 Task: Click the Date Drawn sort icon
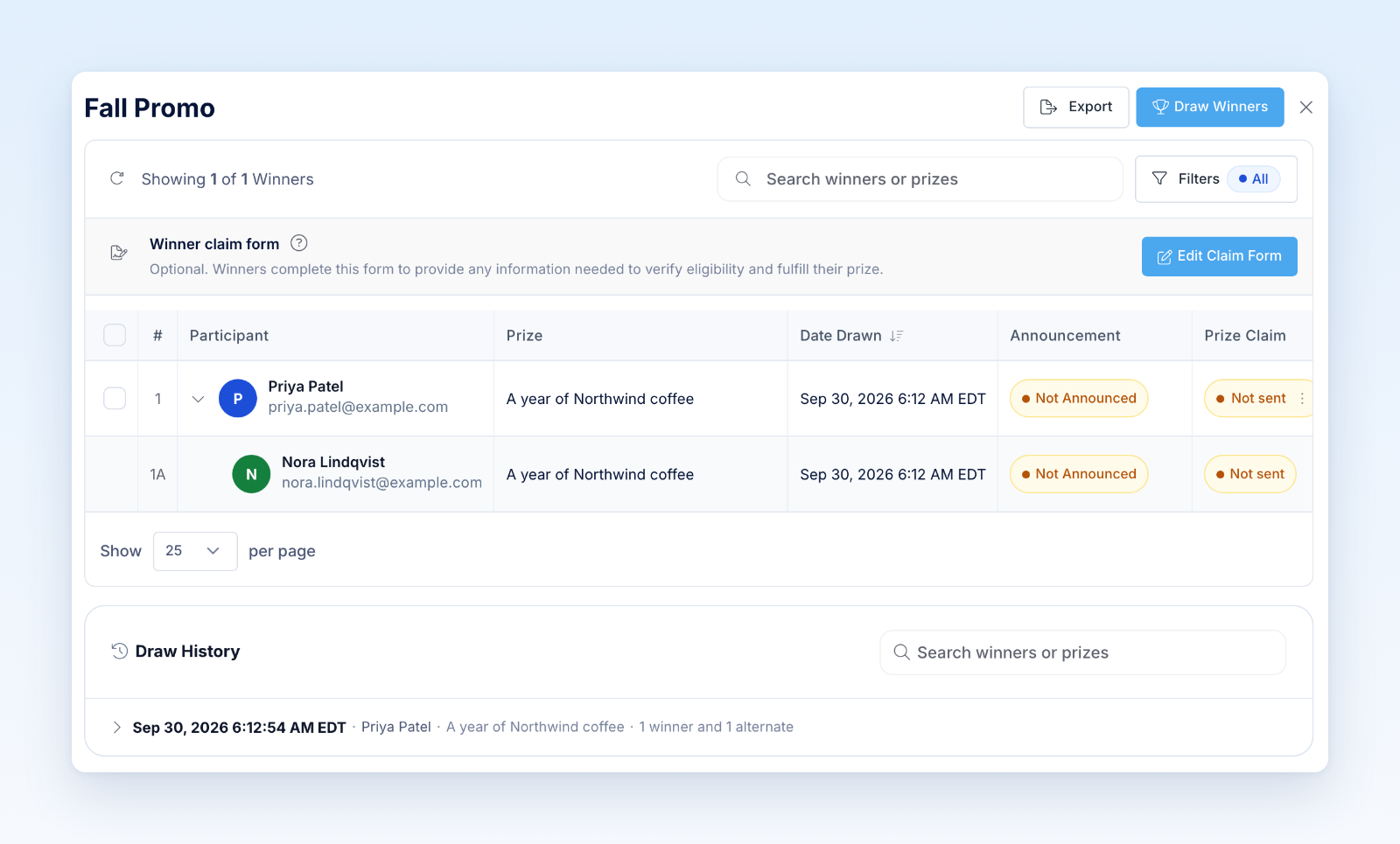(896, 336)
